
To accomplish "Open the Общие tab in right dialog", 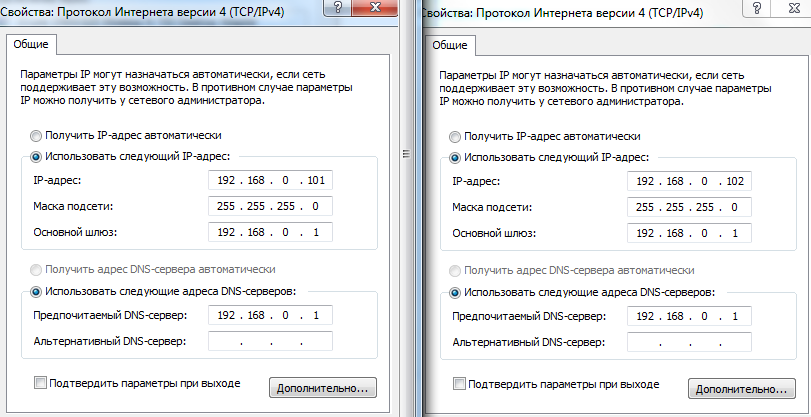I will 449,45.
